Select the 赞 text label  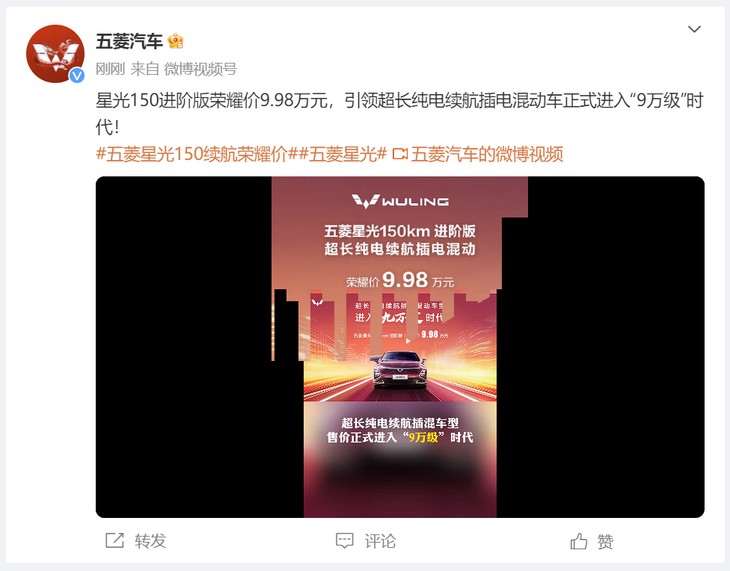[605, 541]
